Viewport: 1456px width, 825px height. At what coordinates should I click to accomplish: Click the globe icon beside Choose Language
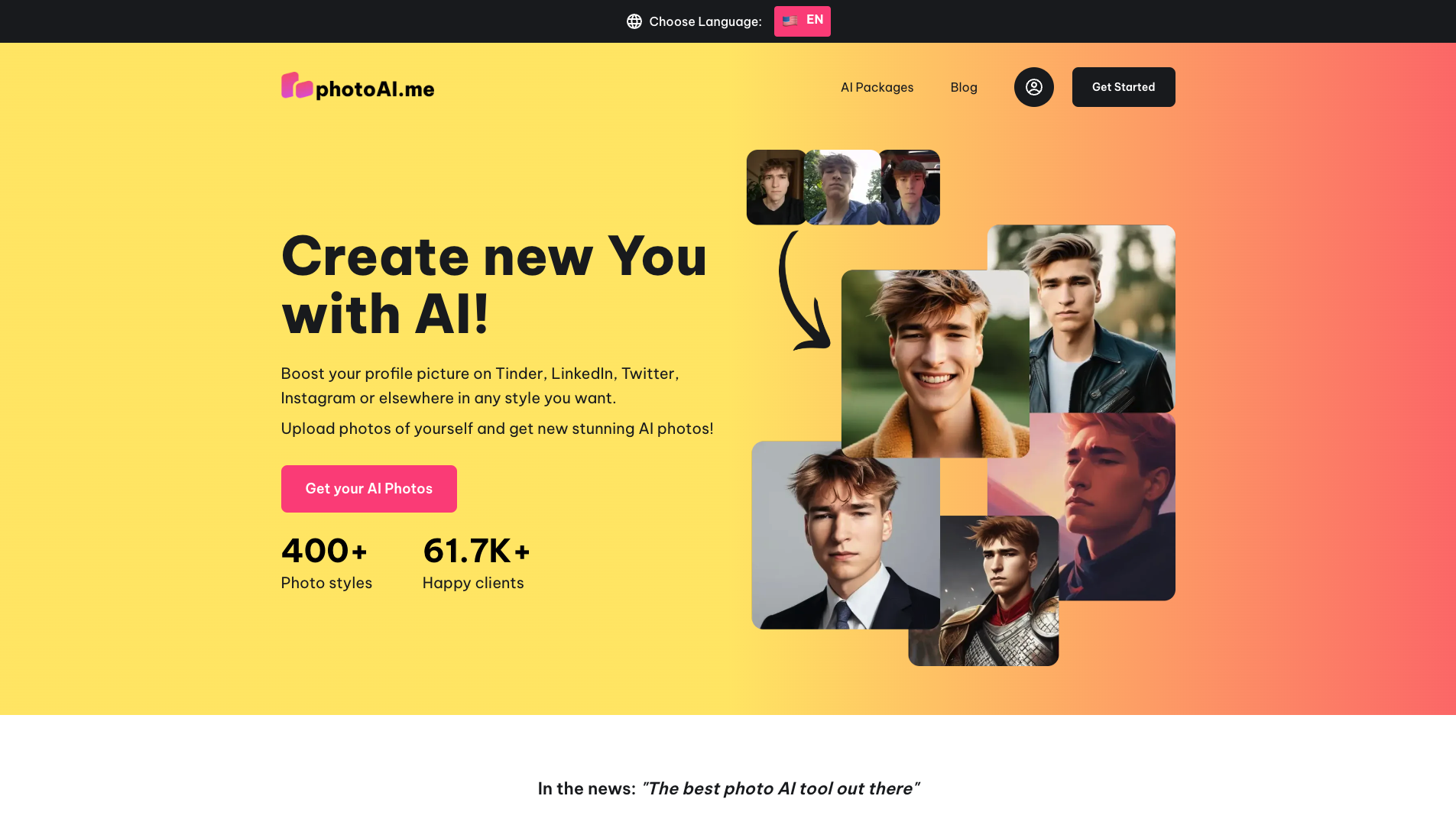(x=634, y=21)
